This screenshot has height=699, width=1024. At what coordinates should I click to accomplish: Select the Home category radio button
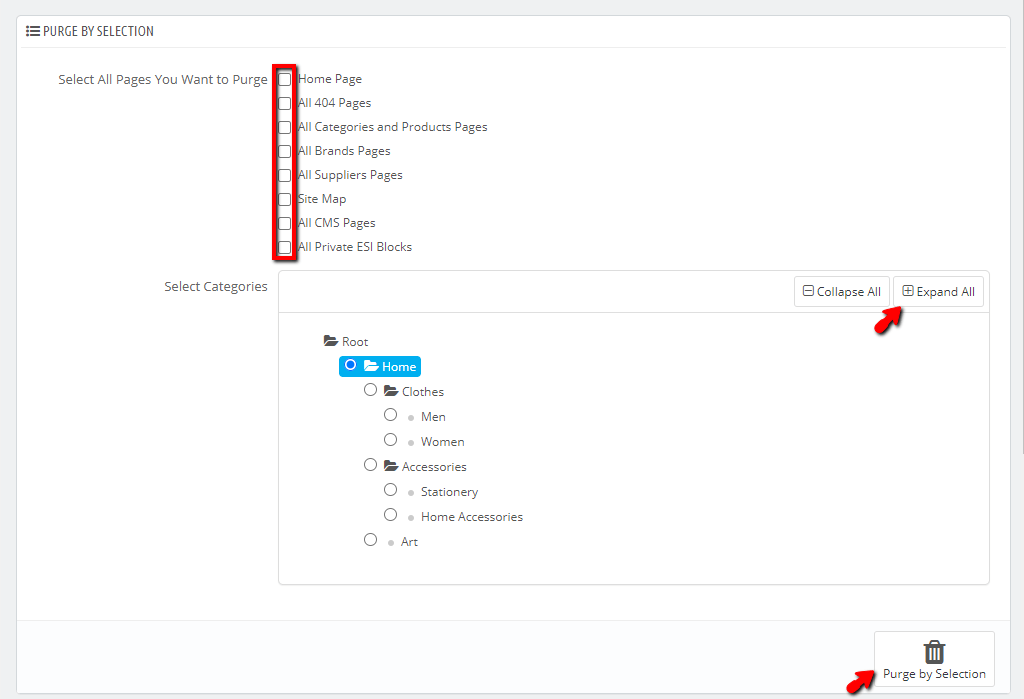tap(351, 365)
